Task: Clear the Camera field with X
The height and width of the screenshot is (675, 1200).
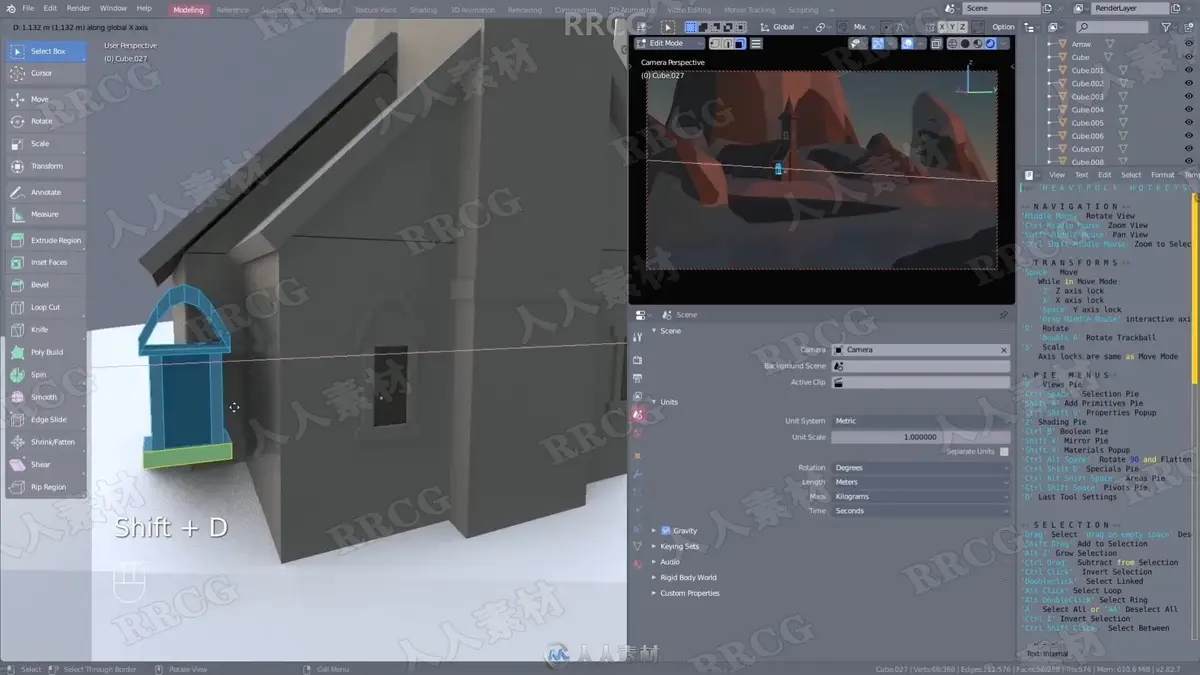Action: pyautogui.click(x=1003, y=350)
